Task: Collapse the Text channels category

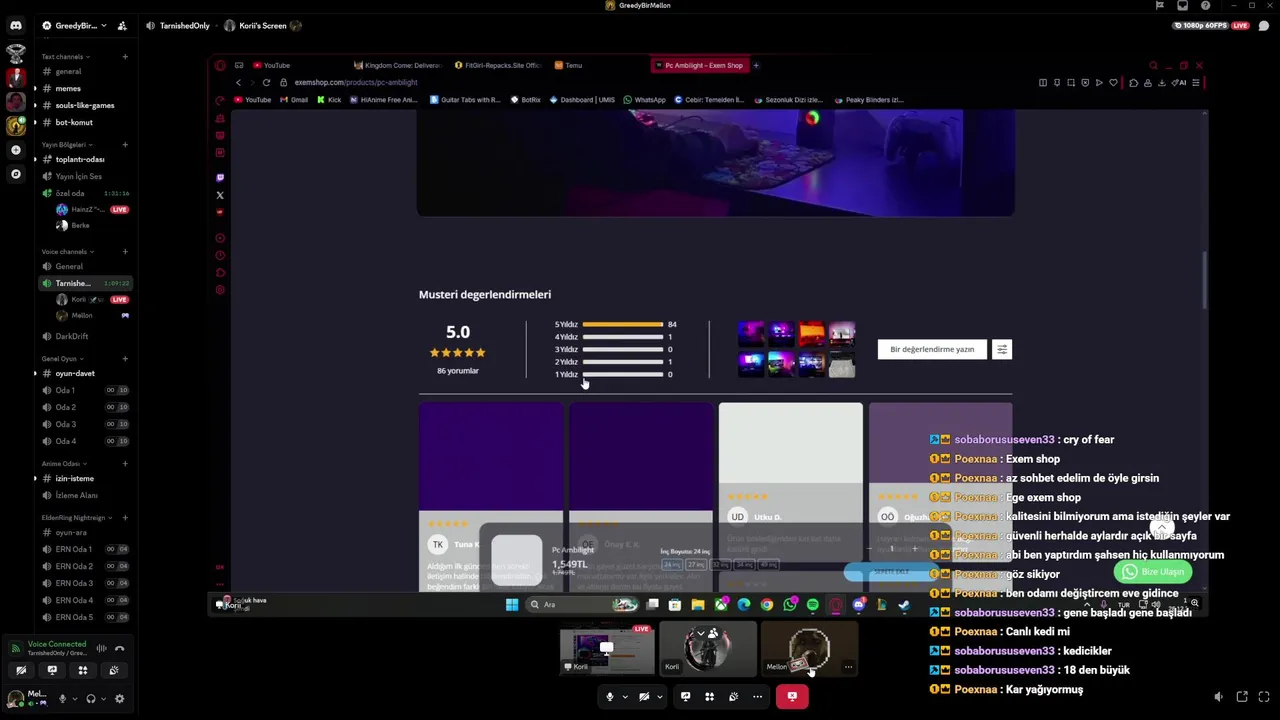Action: pos(65,56)
